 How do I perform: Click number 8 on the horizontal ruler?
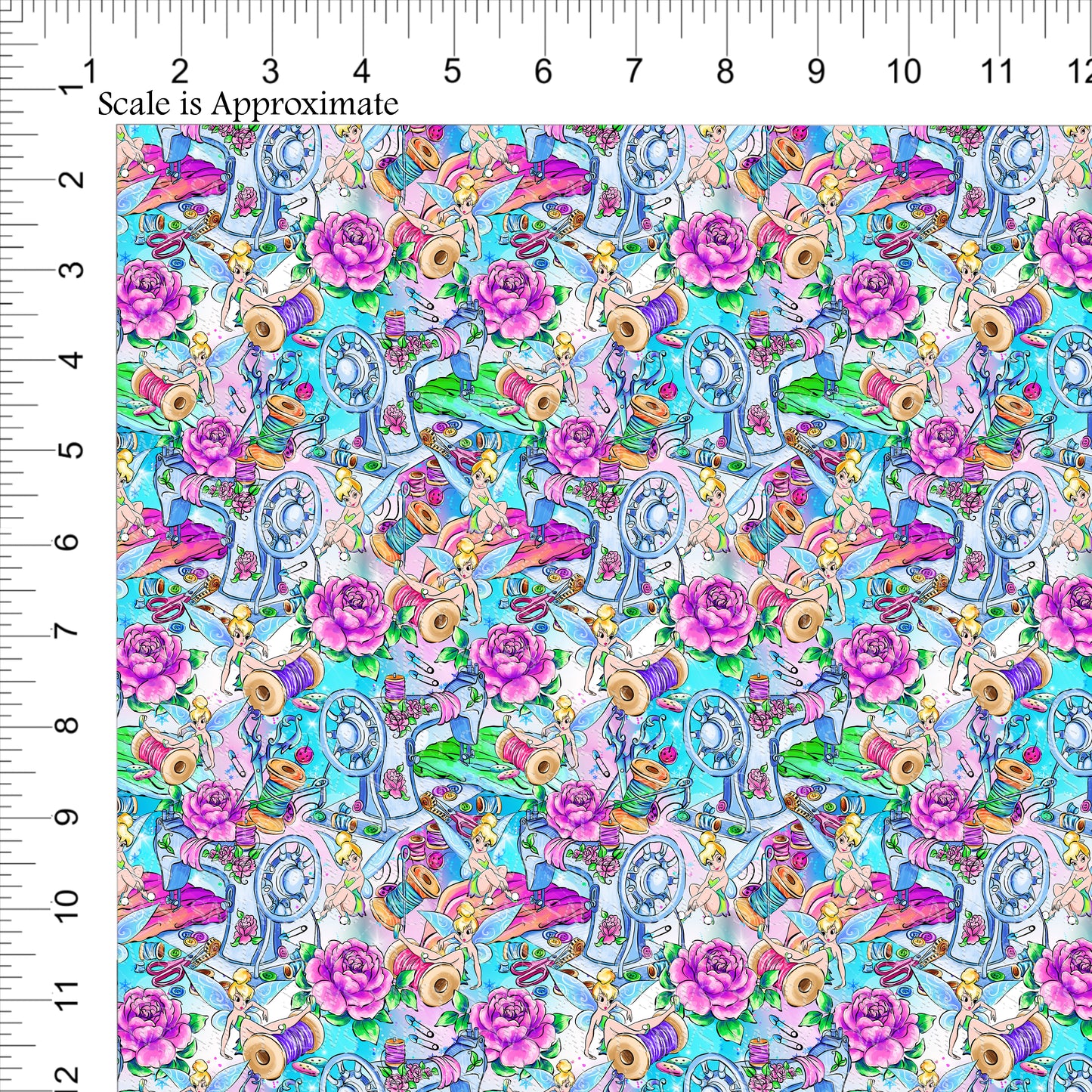[x=725, y=72]
